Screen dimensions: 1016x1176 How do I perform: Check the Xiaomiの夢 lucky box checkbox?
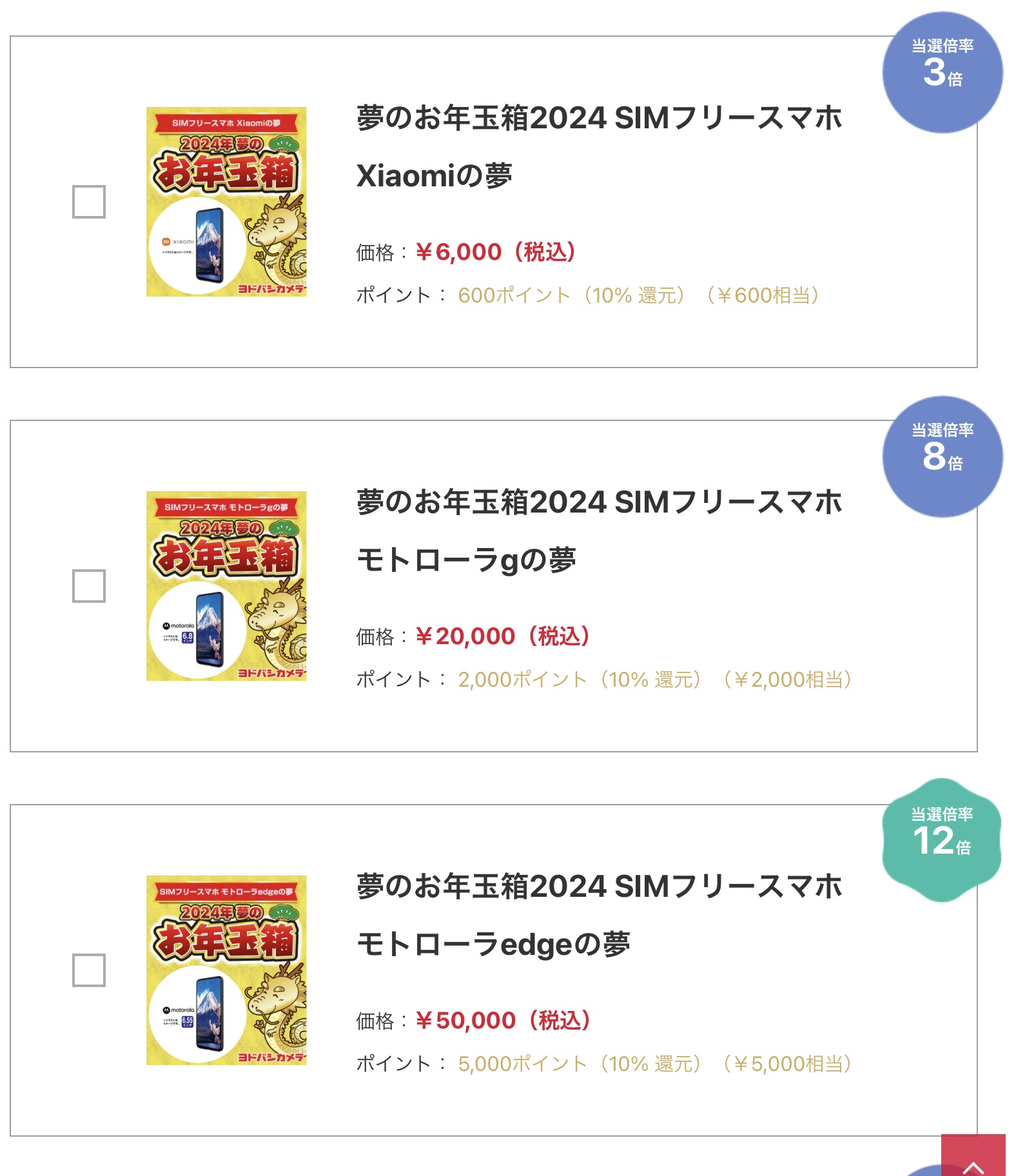pyautogui.click(x=89, y=202)
